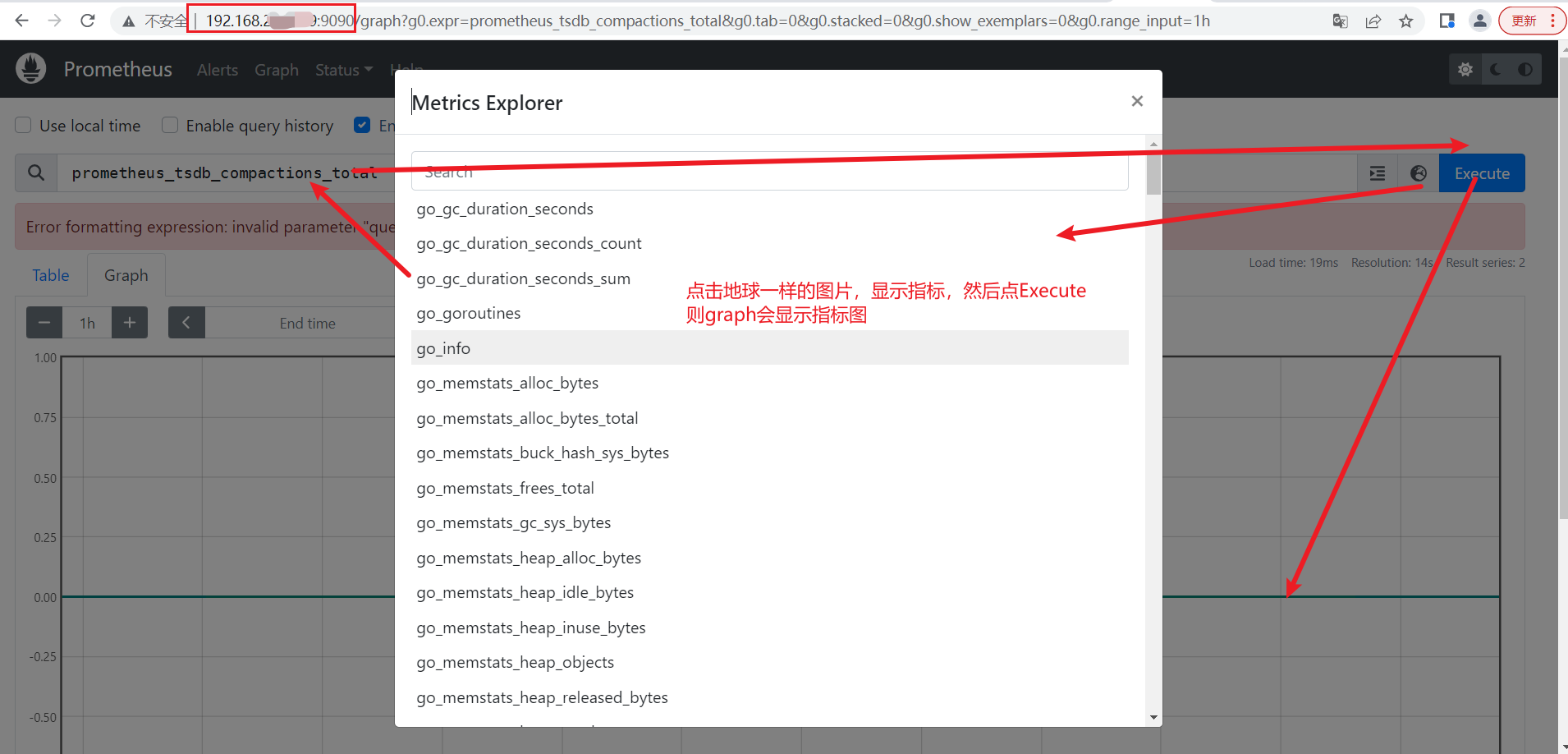Move the end time backward

pos(186,323)
